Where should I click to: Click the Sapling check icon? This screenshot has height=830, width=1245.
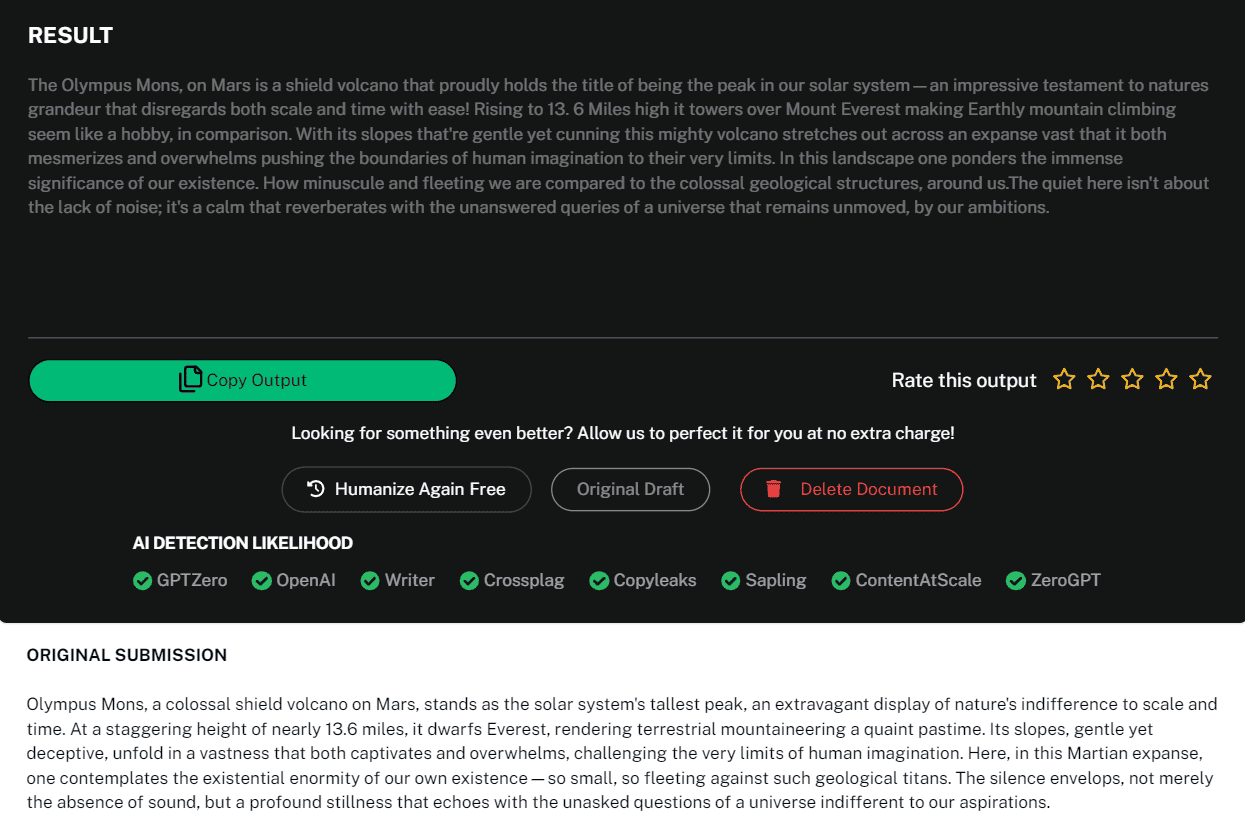coord(731,581)
